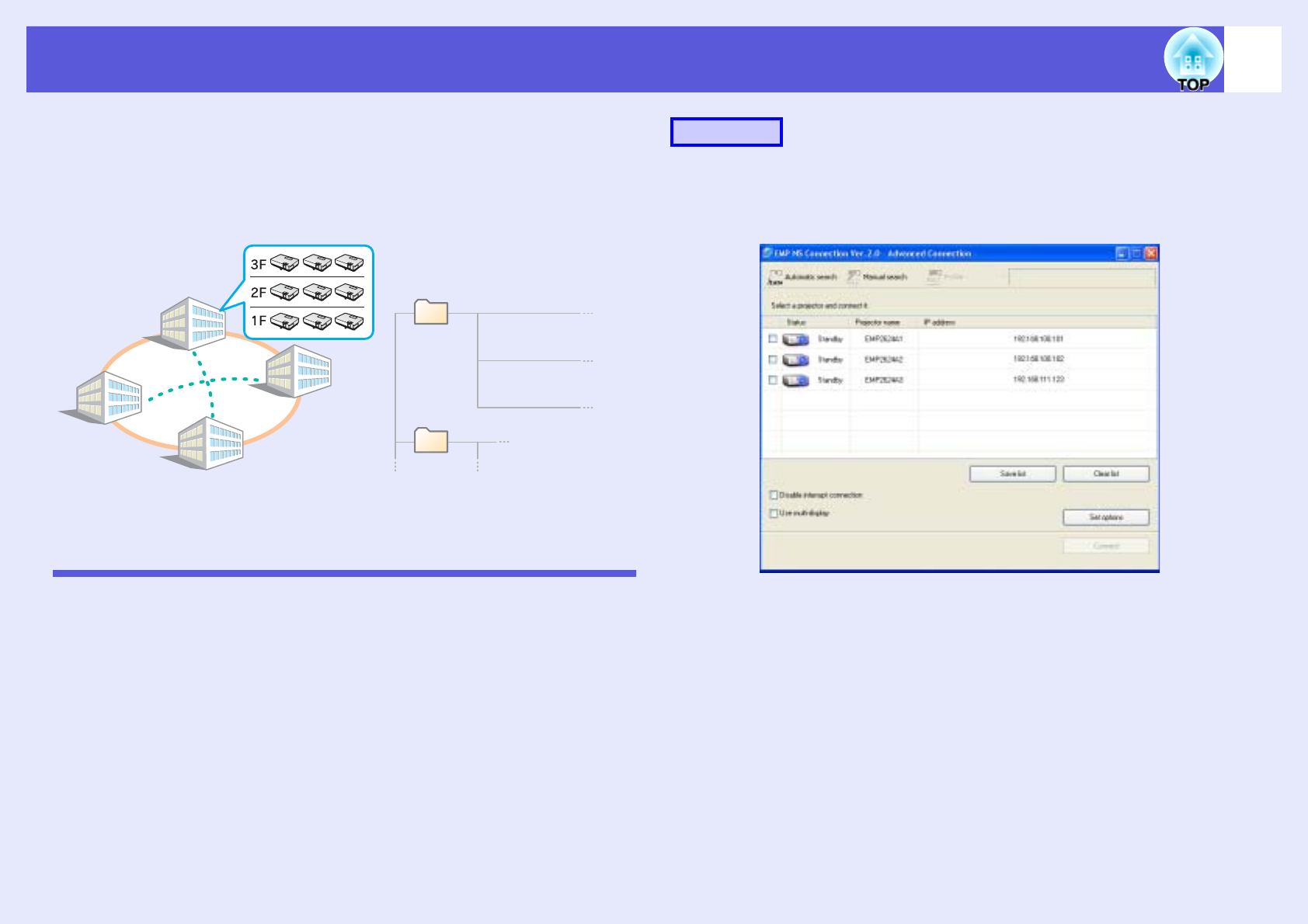Tick the checkbox for projector 192.168.108.181
This screenshot has height=924, width=1308.
tap(773, 339)
